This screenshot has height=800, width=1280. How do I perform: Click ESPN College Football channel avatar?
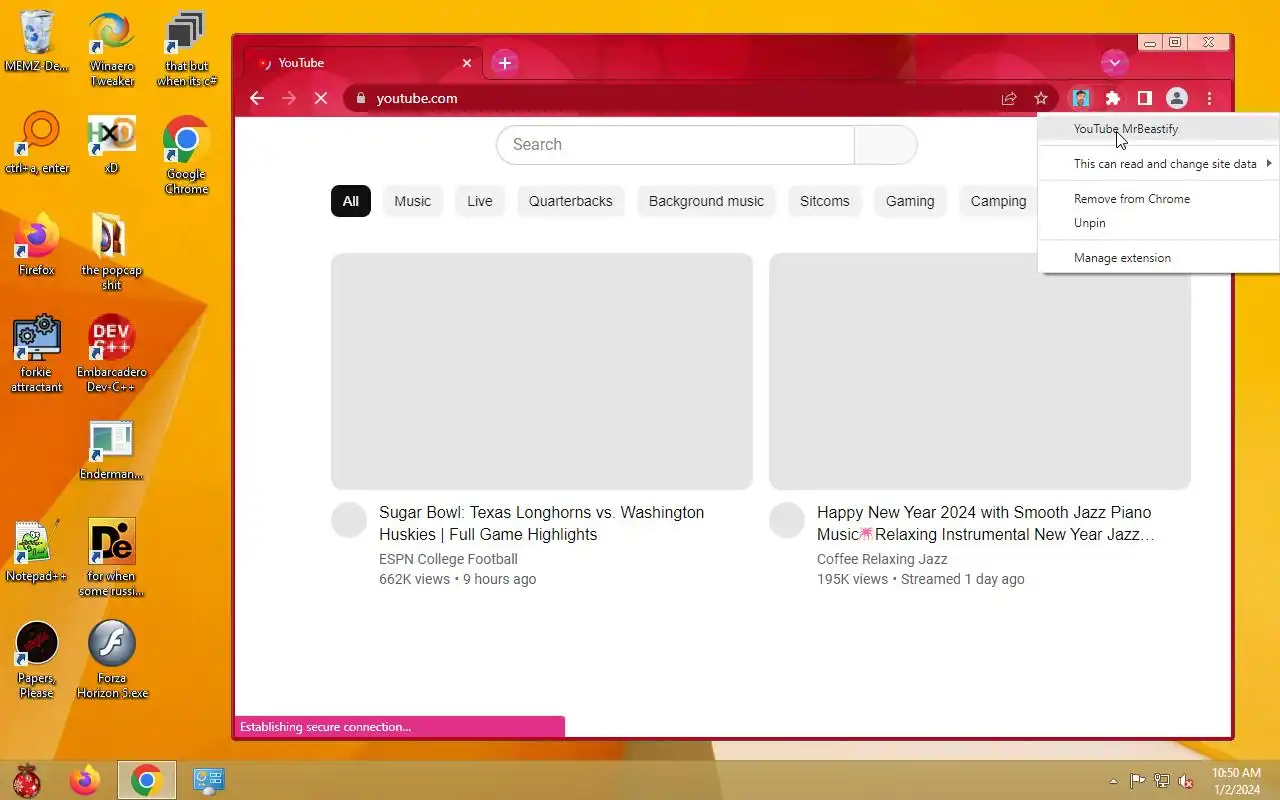click(349, 520)
